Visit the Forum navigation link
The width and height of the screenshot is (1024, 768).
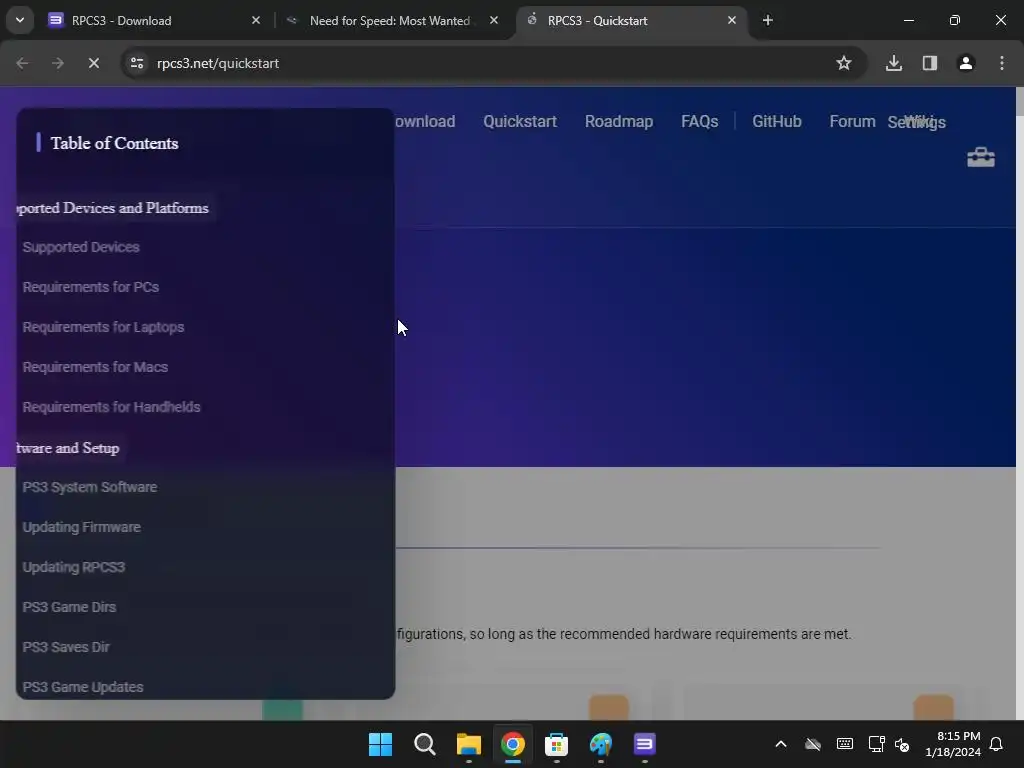coord(852,121)
